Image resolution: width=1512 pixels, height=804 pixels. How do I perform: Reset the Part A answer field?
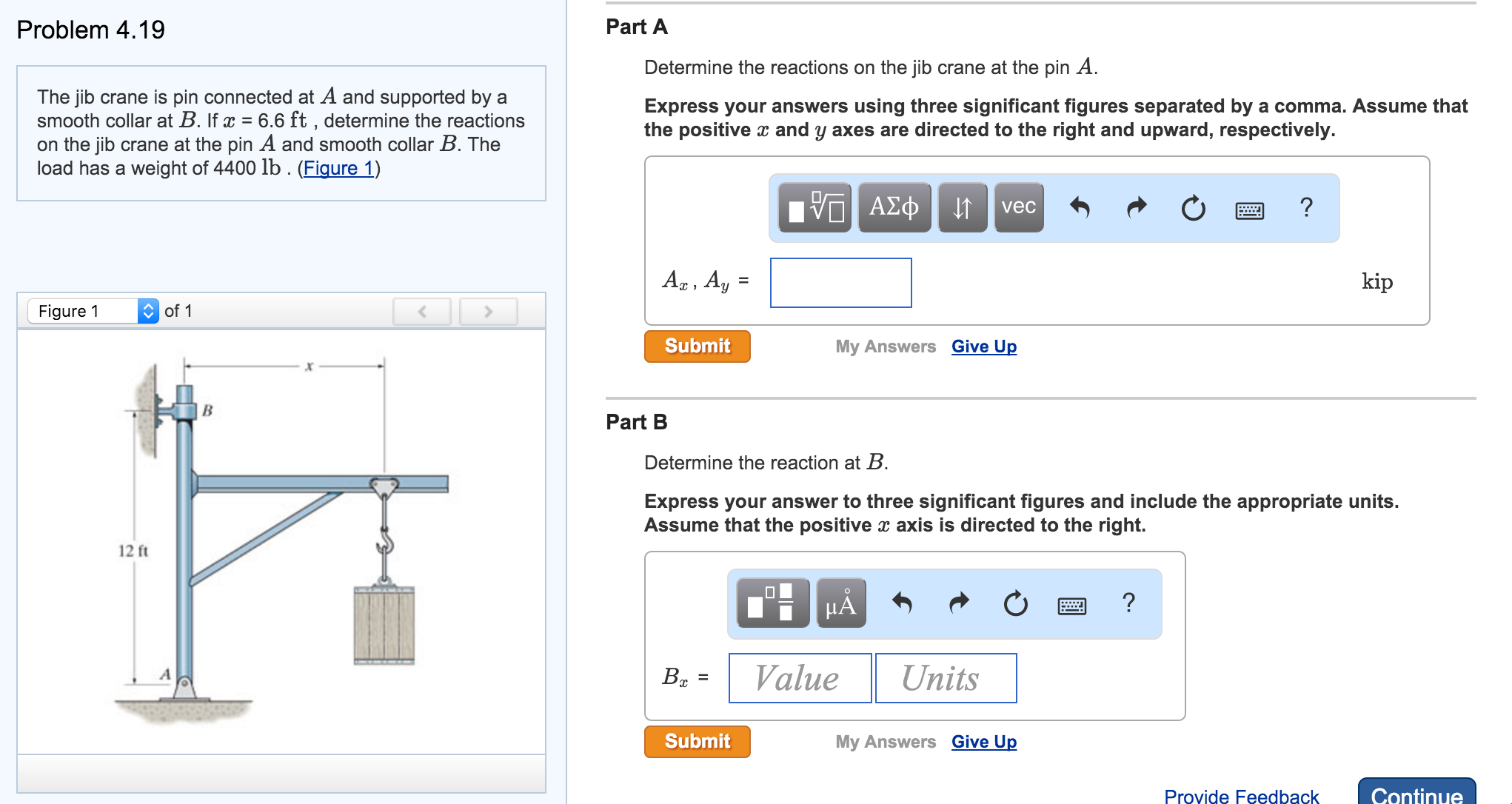[1194, 208]
